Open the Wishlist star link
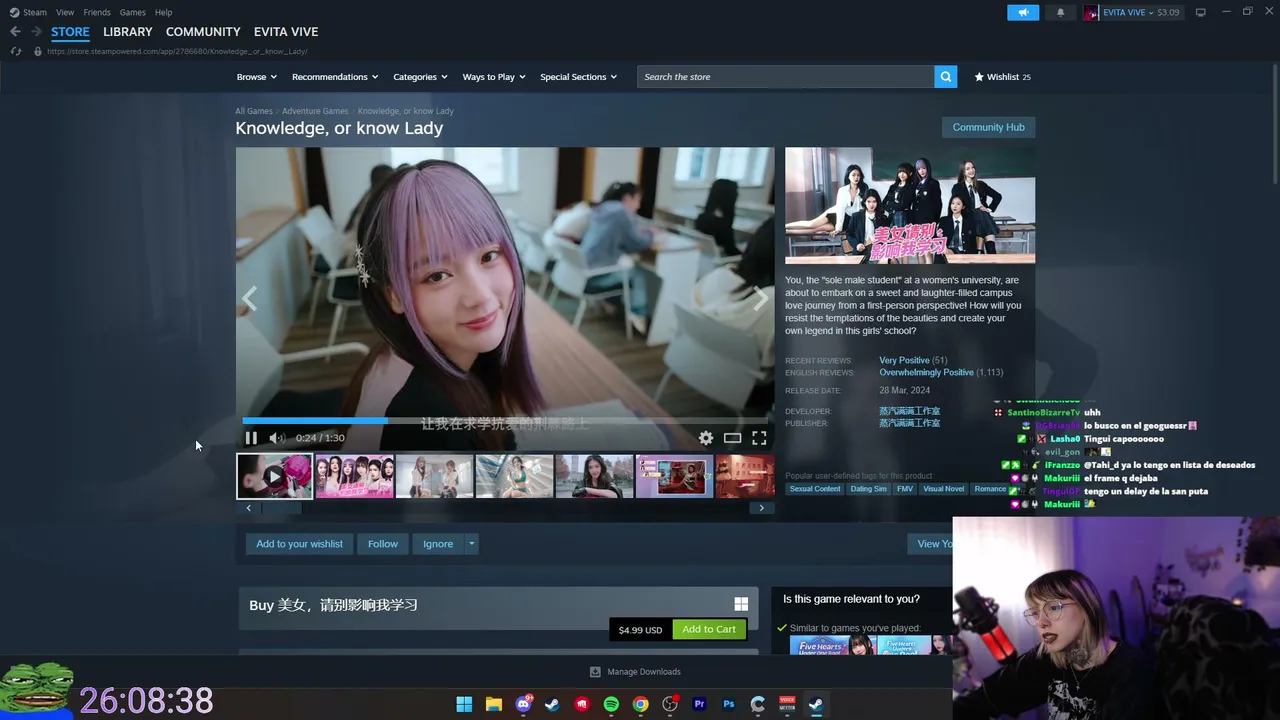1280x720 pixels. (1003, 77)
